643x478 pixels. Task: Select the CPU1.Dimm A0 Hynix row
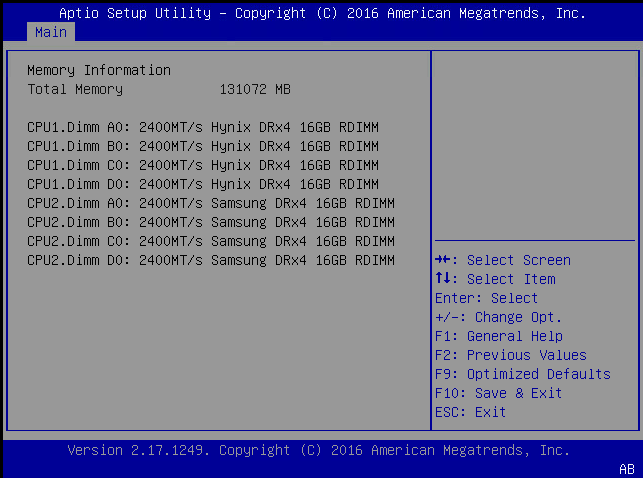(x=203, y=127)
